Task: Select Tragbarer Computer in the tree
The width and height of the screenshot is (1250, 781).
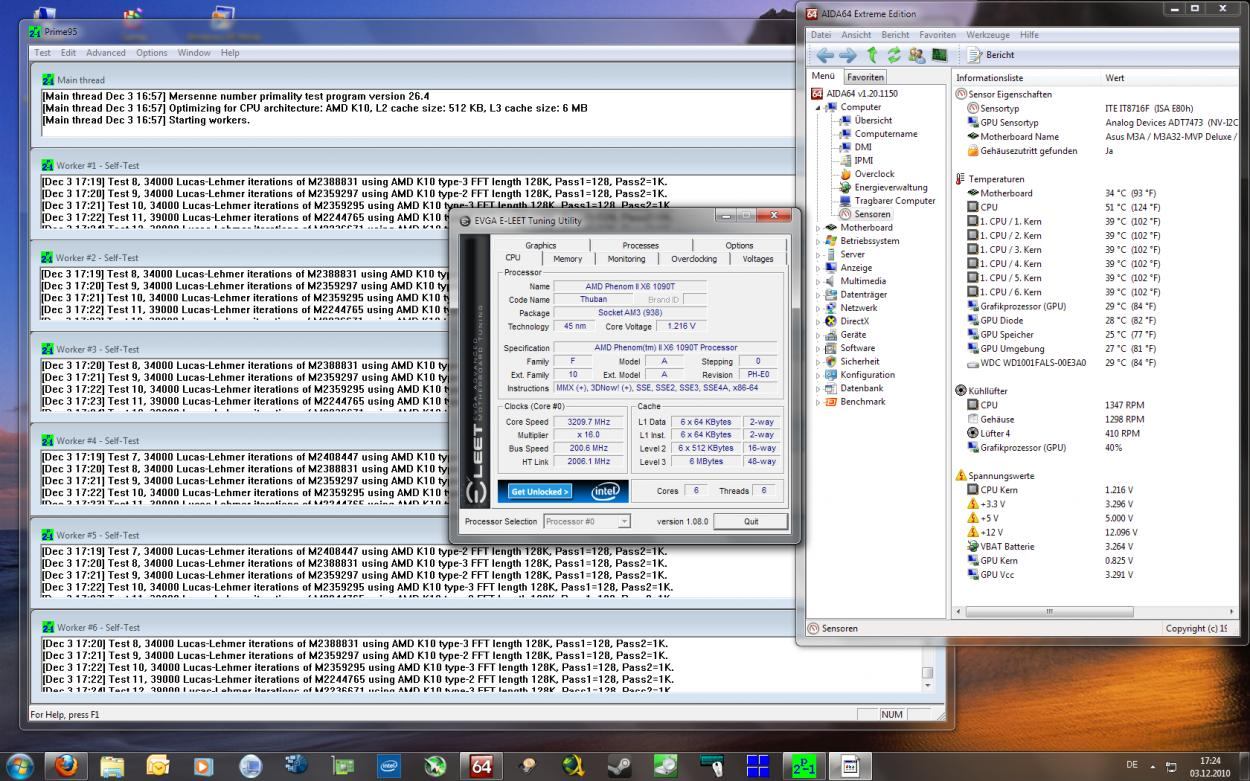Action: point(895,201)
